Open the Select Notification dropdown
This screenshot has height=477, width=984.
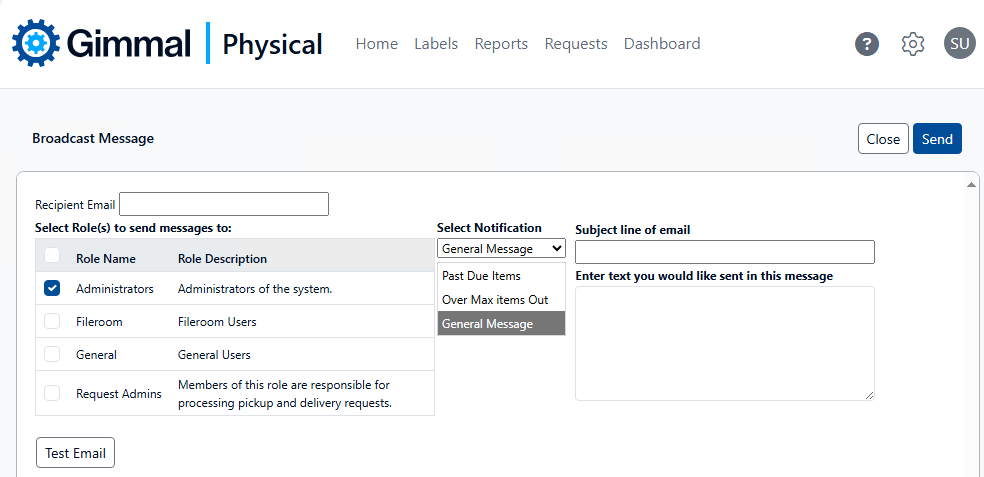coord(501,249)
